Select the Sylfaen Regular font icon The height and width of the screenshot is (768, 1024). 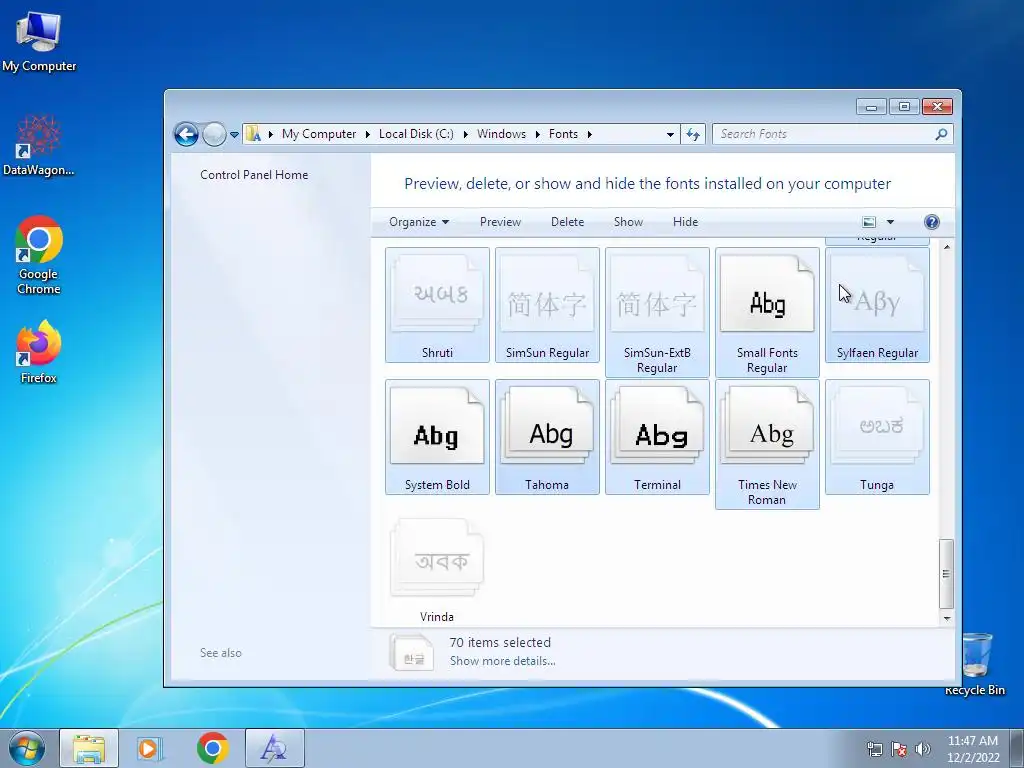pos(877,304)
